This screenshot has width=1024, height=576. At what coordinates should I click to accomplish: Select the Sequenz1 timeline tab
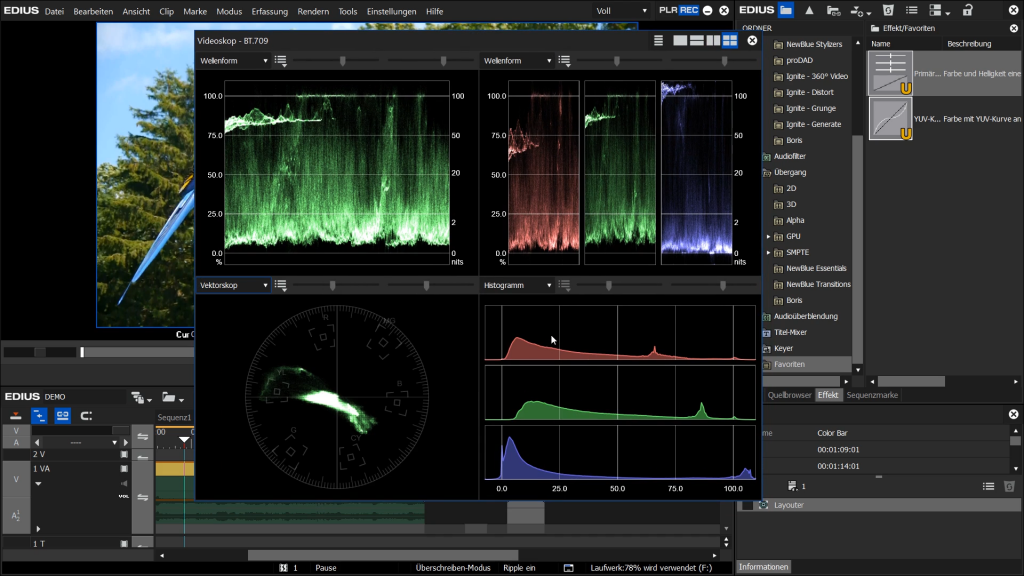175,416
